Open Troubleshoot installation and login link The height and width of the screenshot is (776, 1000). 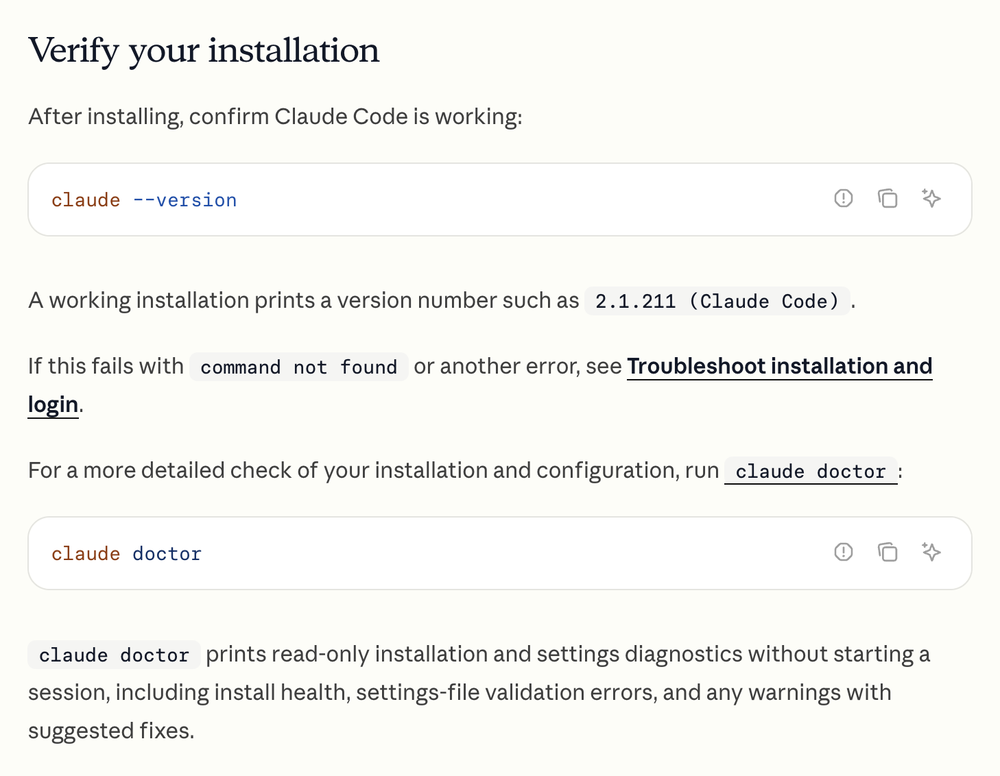(779, 367)
